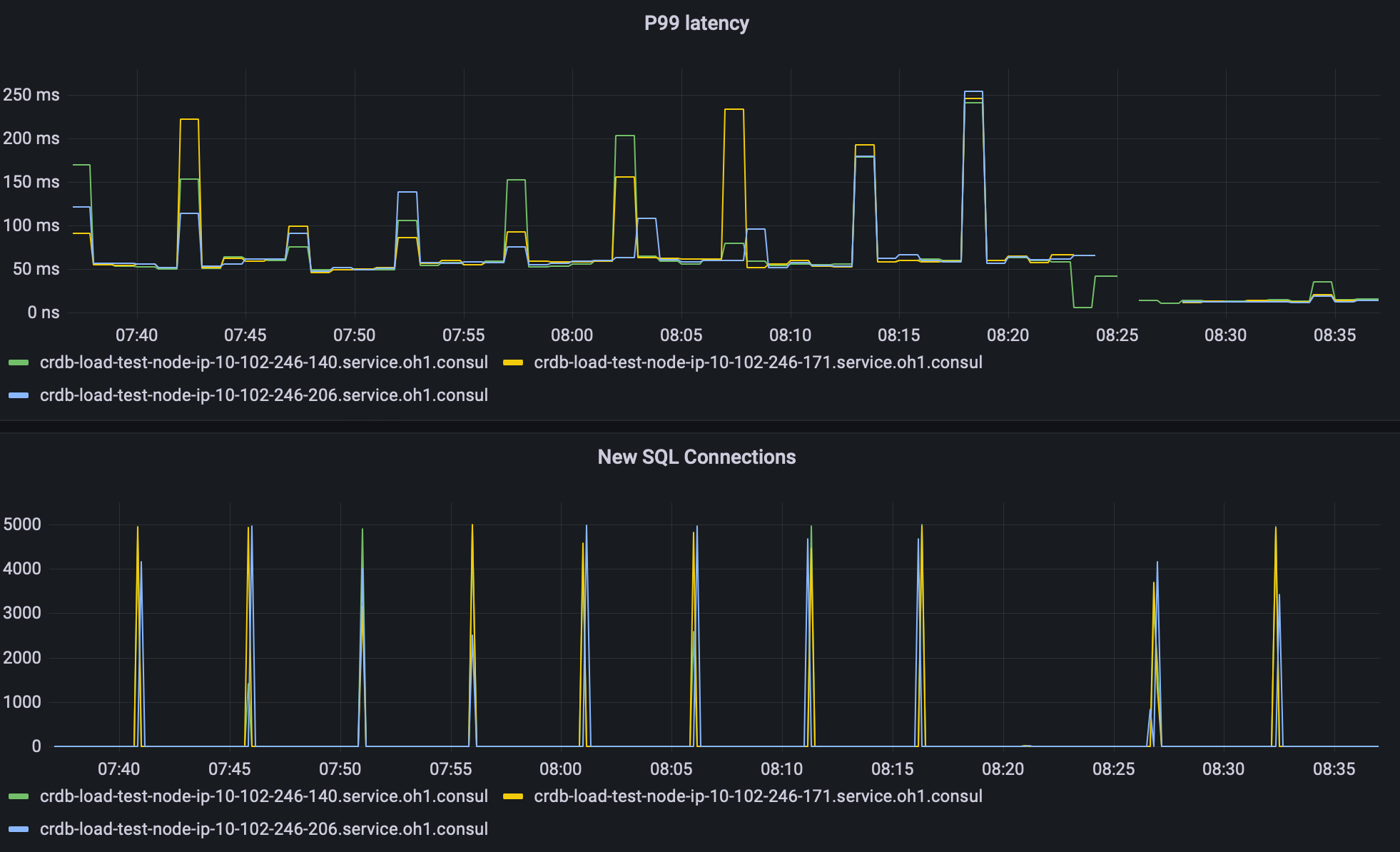Toggle node 246-140 series in P99 latency legend

point(263,362)
